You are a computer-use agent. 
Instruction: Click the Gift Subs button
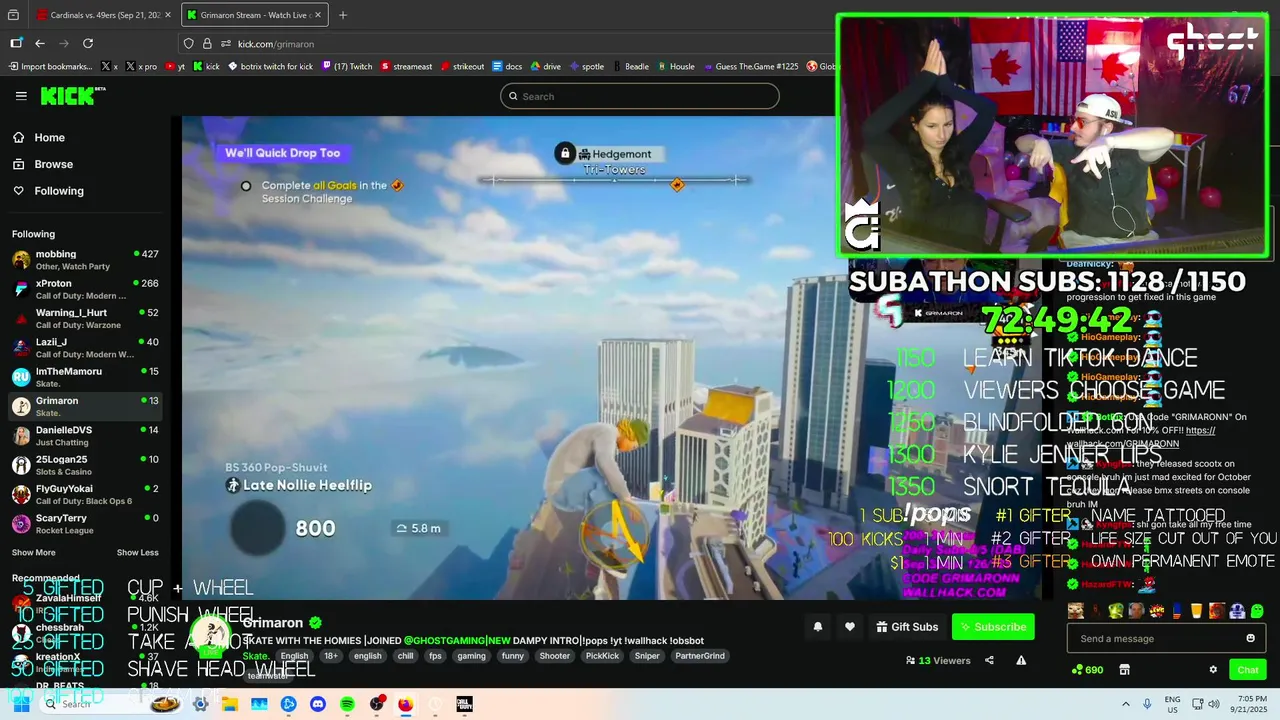coord(907,627)
